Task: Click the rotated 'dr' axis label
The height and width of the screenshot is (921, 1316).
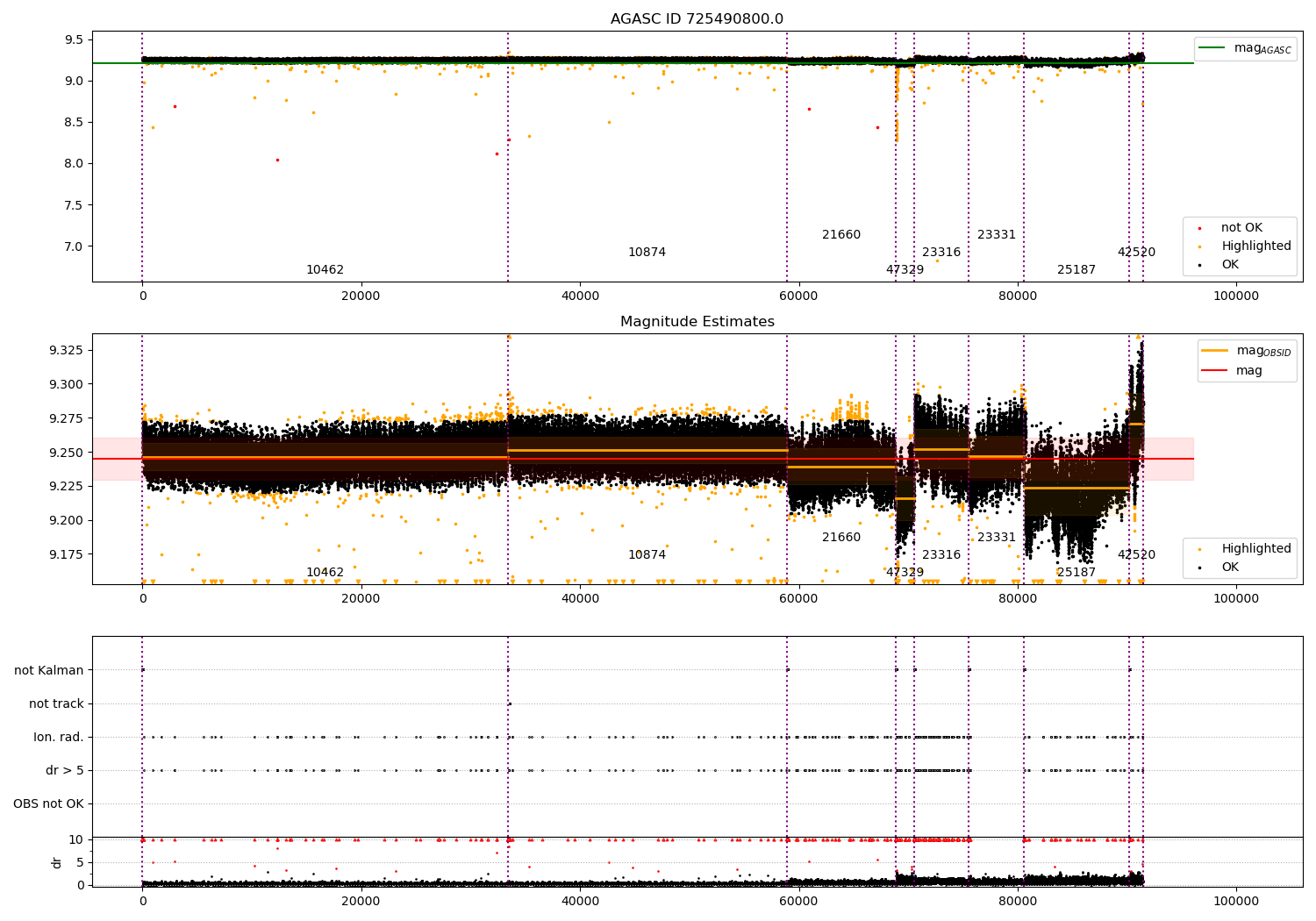Action: (x=57, y=862)
